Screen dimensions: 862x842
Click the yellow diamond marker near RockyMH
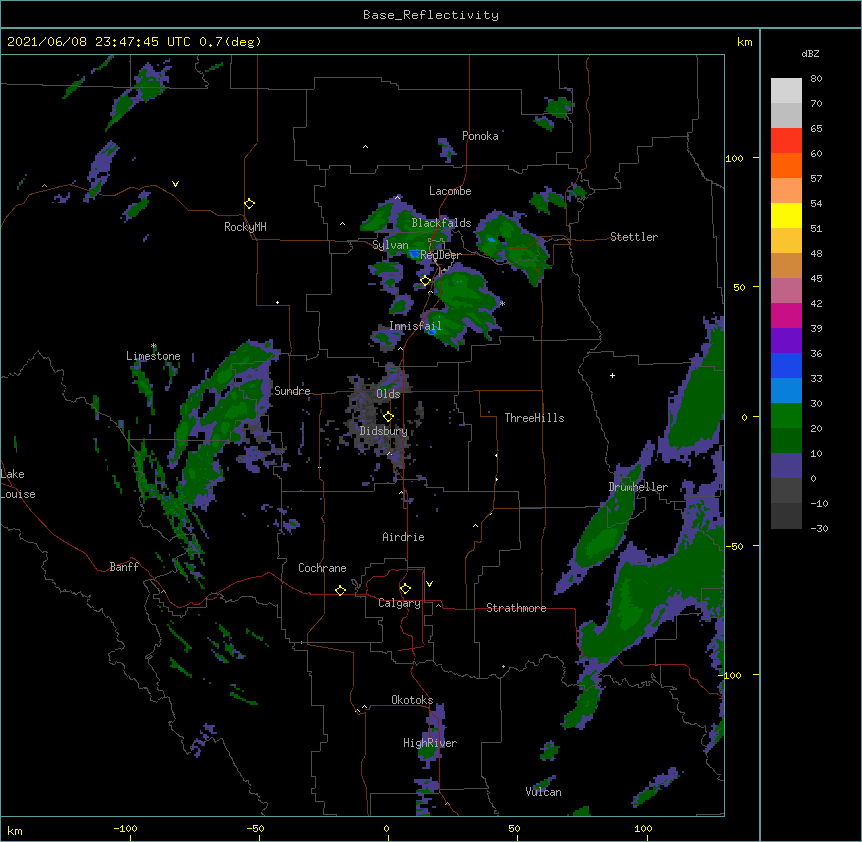pyautogui.click(x=249, y=204)
